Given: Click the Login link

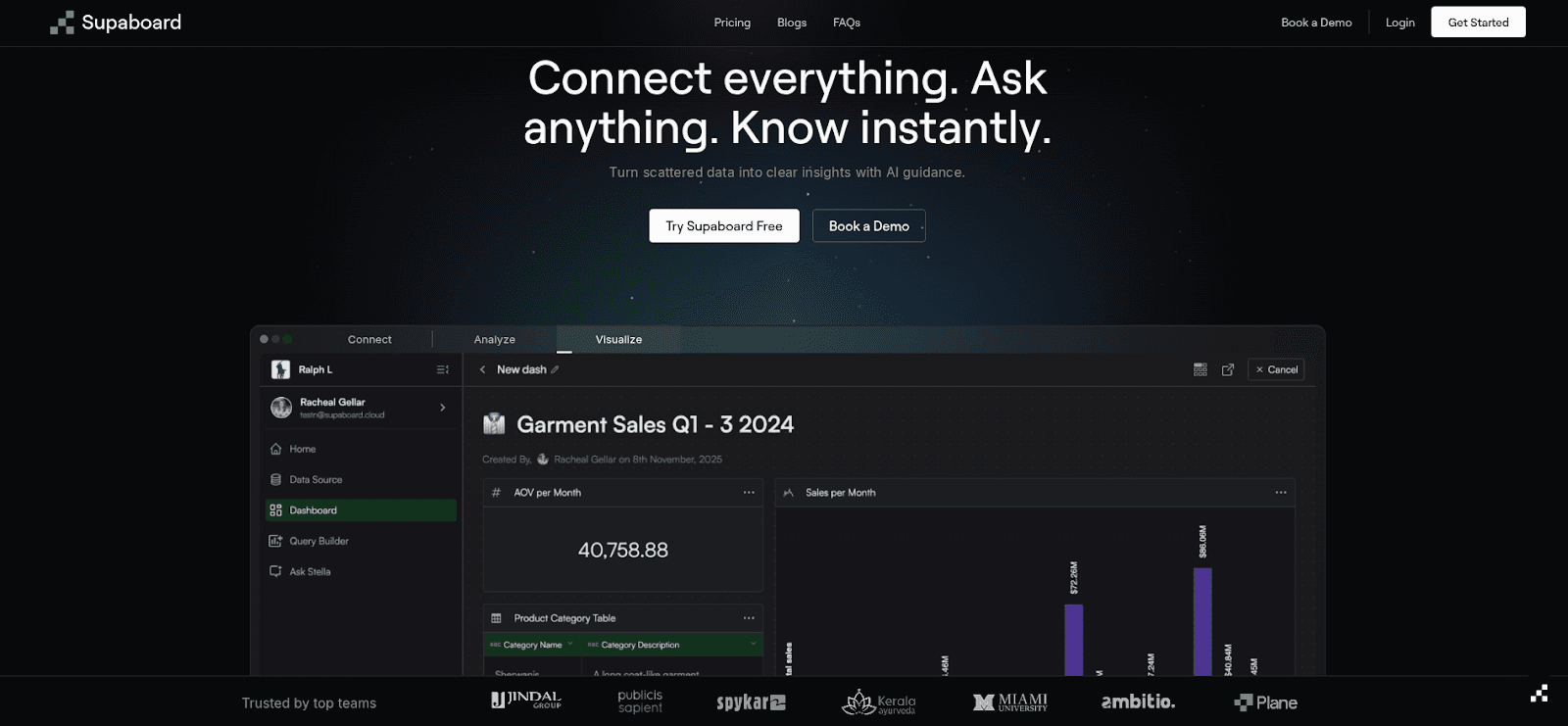Looking at the screenshot, I should [x=1400, y=23].
